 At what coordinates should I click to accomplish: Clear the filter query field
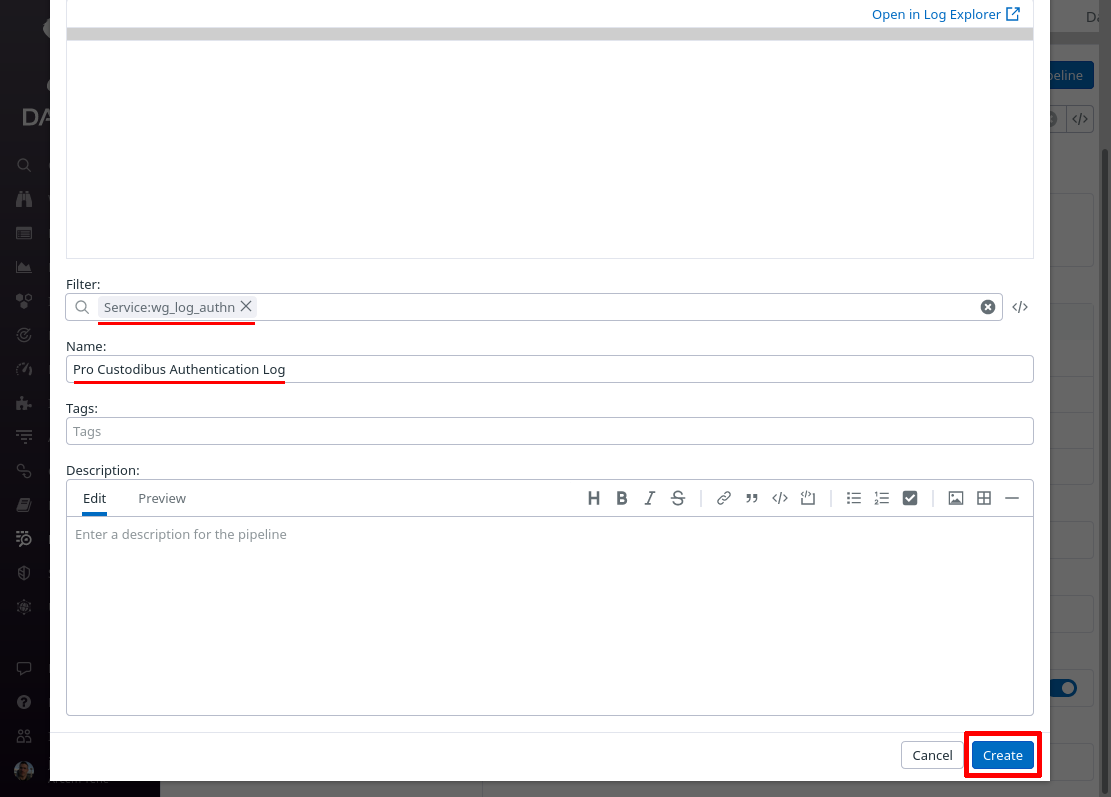[987, 307]
